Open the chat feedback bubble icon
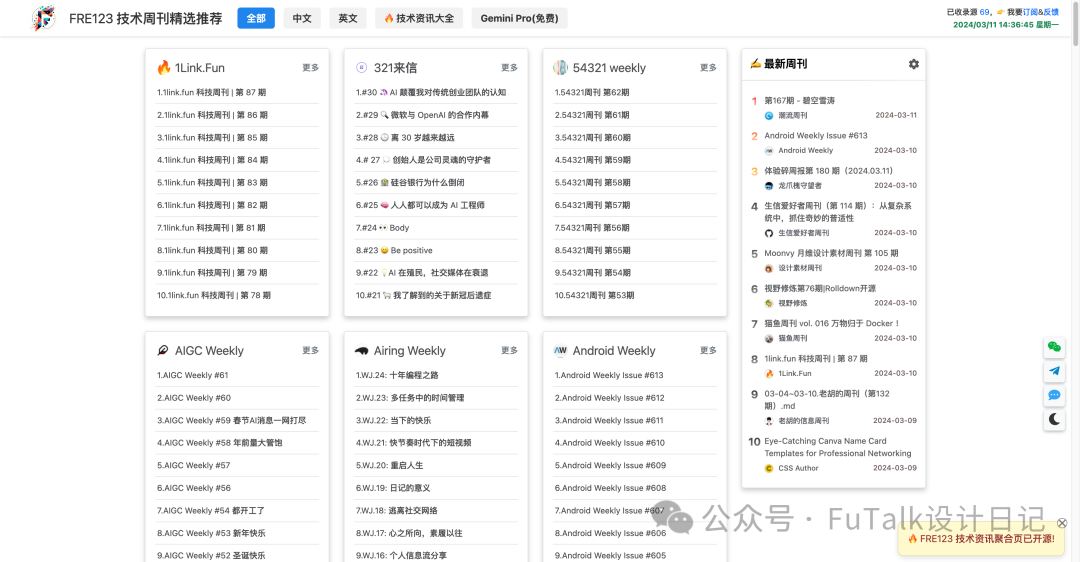Viewport: 1080px width, 562px height. pyautogui.click(x=1054, y=395)
